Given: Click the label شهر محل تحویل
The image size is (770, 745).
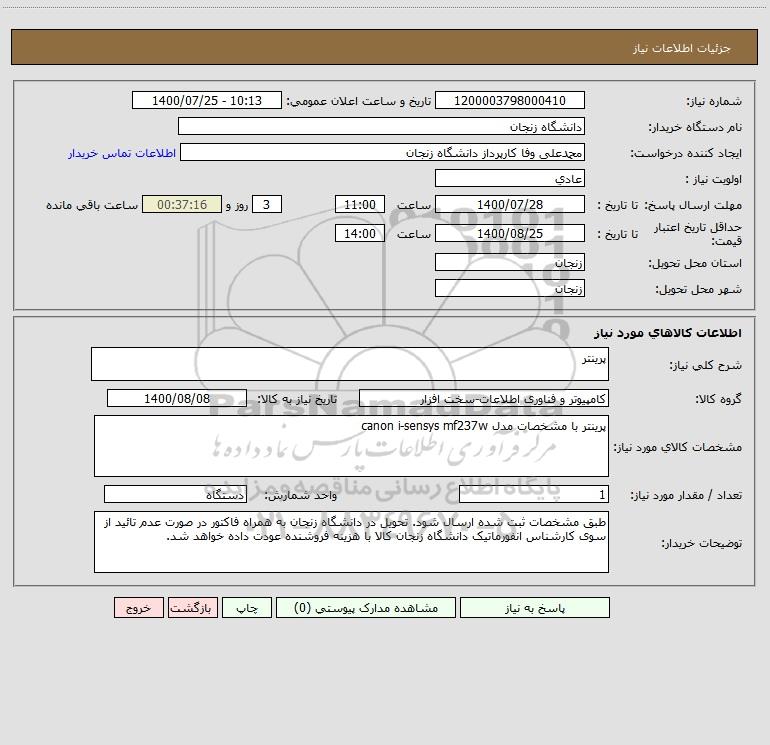Looking at the screenshot, I should (x=698, y=289).
